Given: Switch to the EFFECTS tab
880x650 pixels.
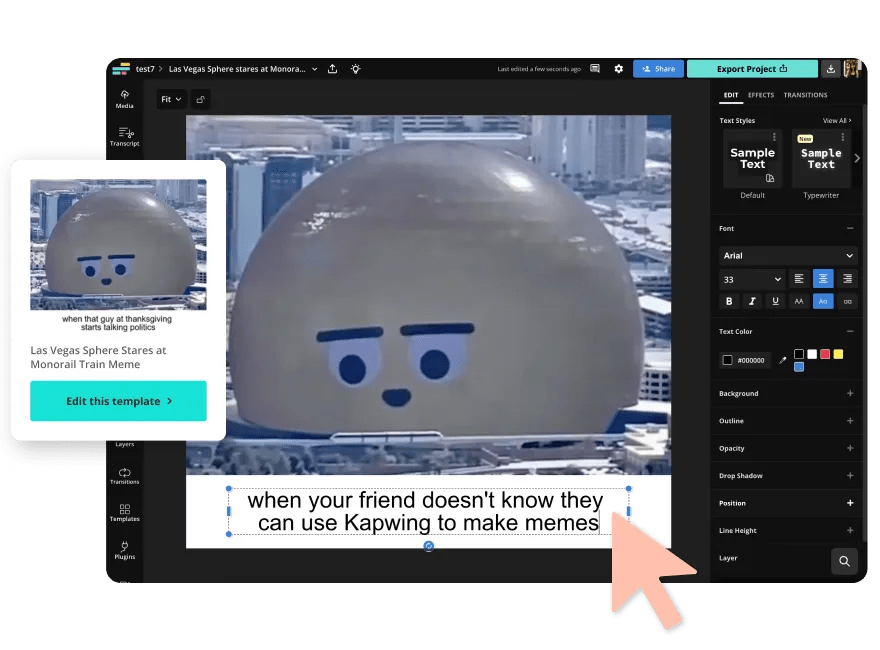Looking at the screenshot, I should coord(761,95).
